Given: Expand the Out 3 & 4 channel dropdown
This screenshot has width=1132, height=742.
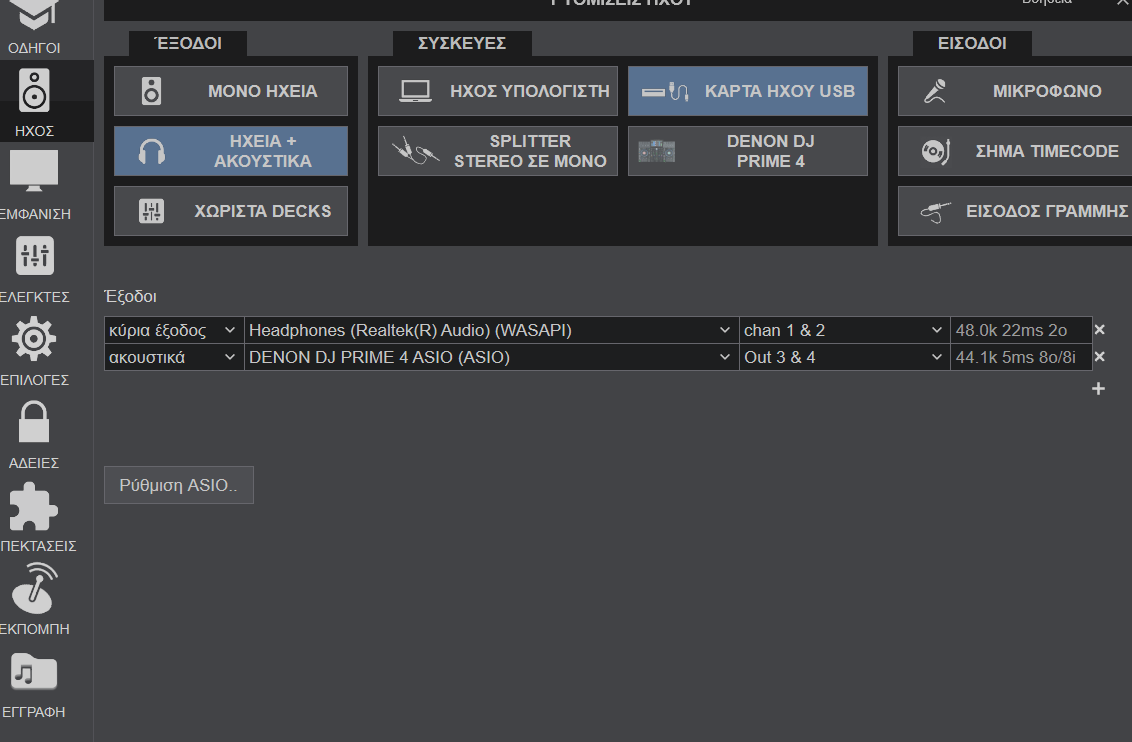Looking at the screenshot, I should 845,357.
